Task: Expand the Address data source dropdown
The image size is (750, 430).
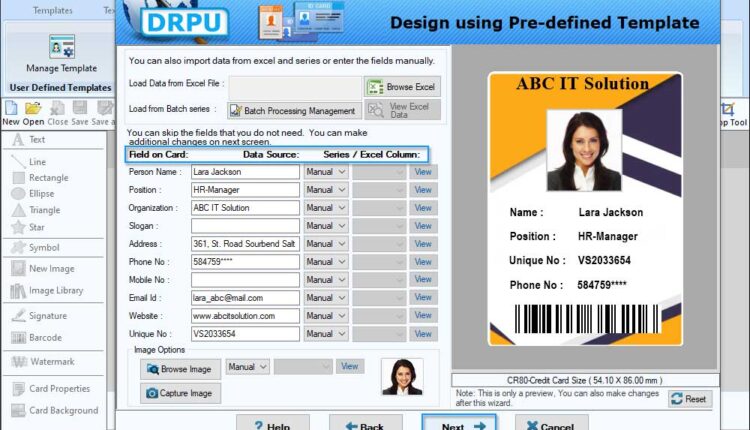Action: pos(326,244)
